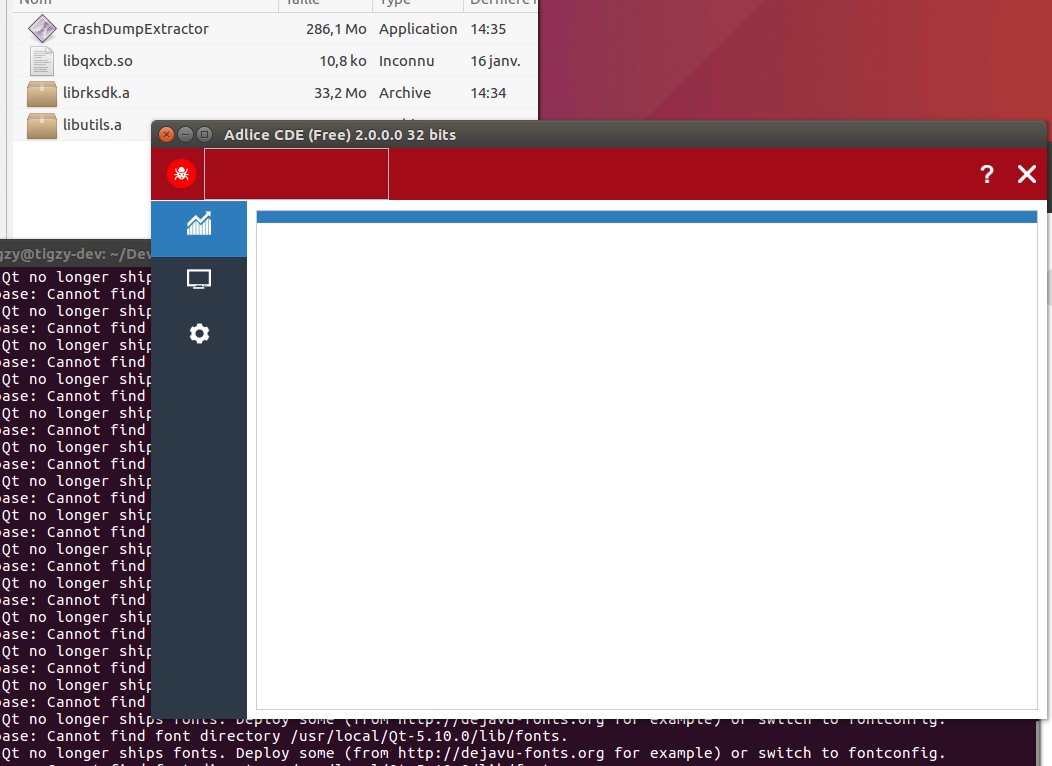This screenshot has width=1052, height=766.
Task: Open the monitor screen tab in sidebar
Action: (x=199, y=278)
